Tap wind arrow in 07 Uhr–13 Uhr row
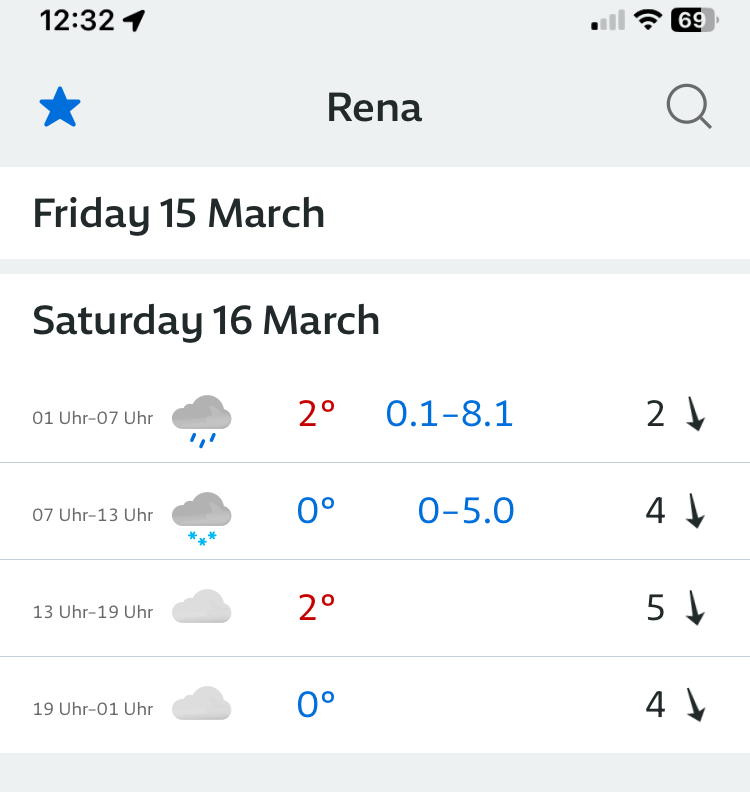750x792 pixels. (696, 511)
